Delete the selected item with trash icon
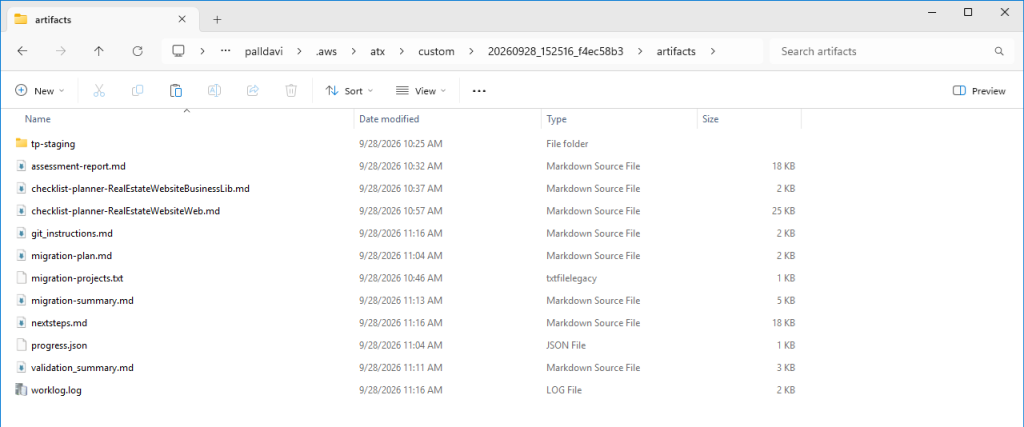 click(291, 91)
